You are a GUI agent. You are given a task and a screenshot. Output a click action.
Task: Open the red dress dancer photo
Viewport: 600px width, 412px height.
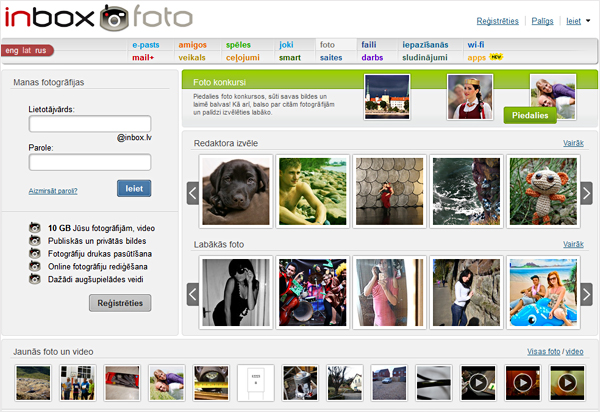tap(390, 191)
